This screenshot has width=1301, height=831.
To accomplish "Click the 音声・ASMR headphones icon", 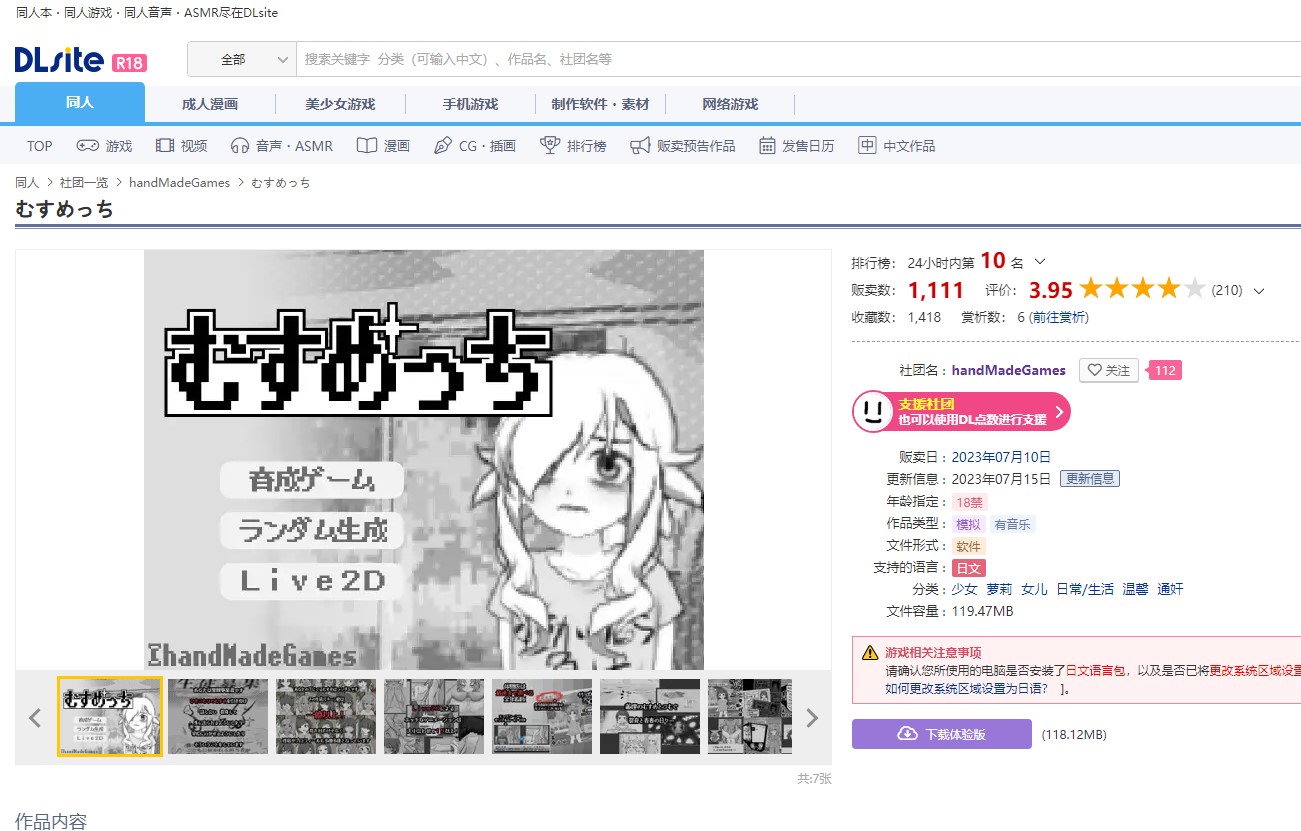I will pyautogui.click(x=242, y=145).
